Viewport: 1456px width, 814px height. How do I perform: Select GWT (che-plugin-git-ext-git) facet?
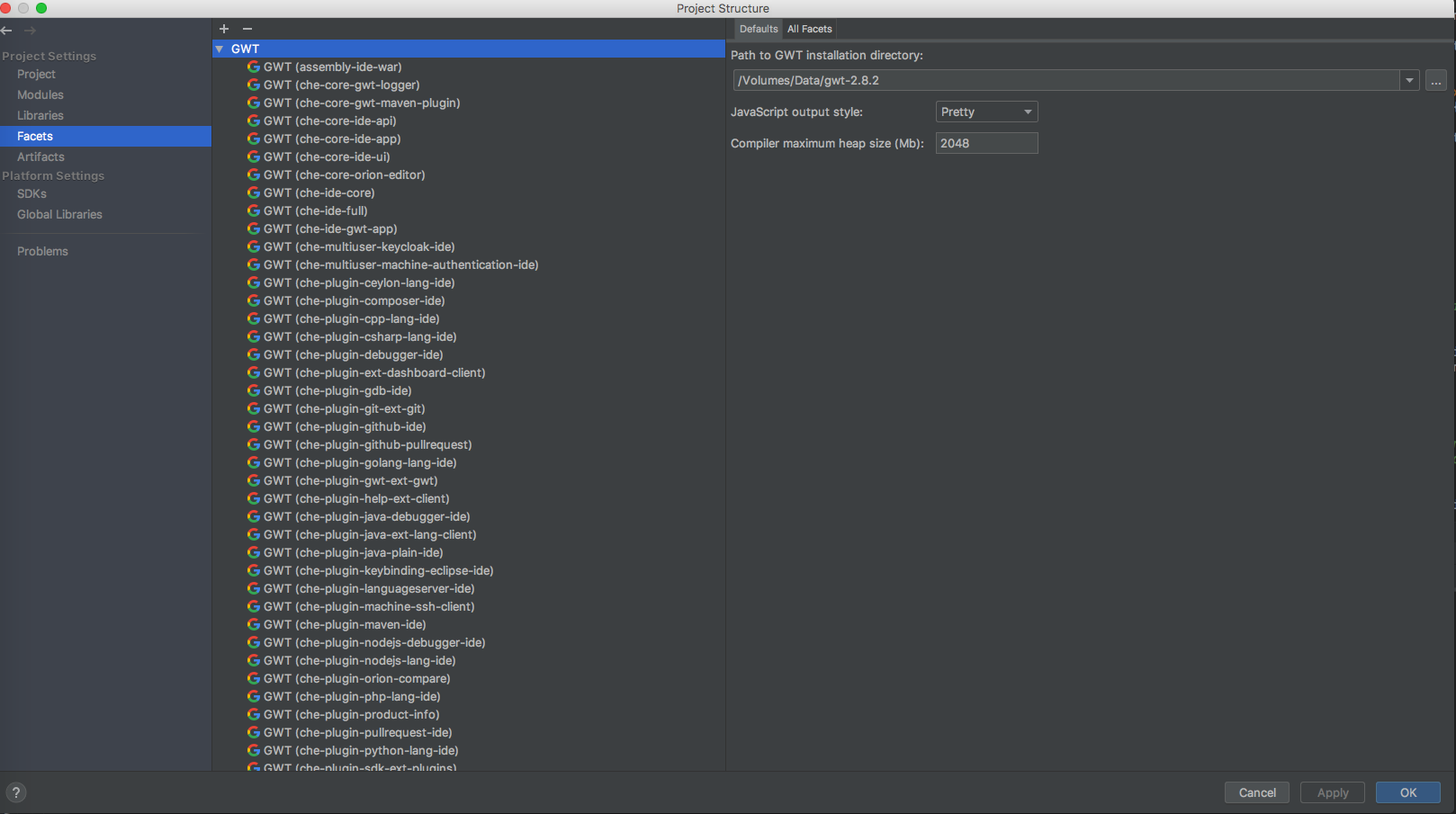345,408
